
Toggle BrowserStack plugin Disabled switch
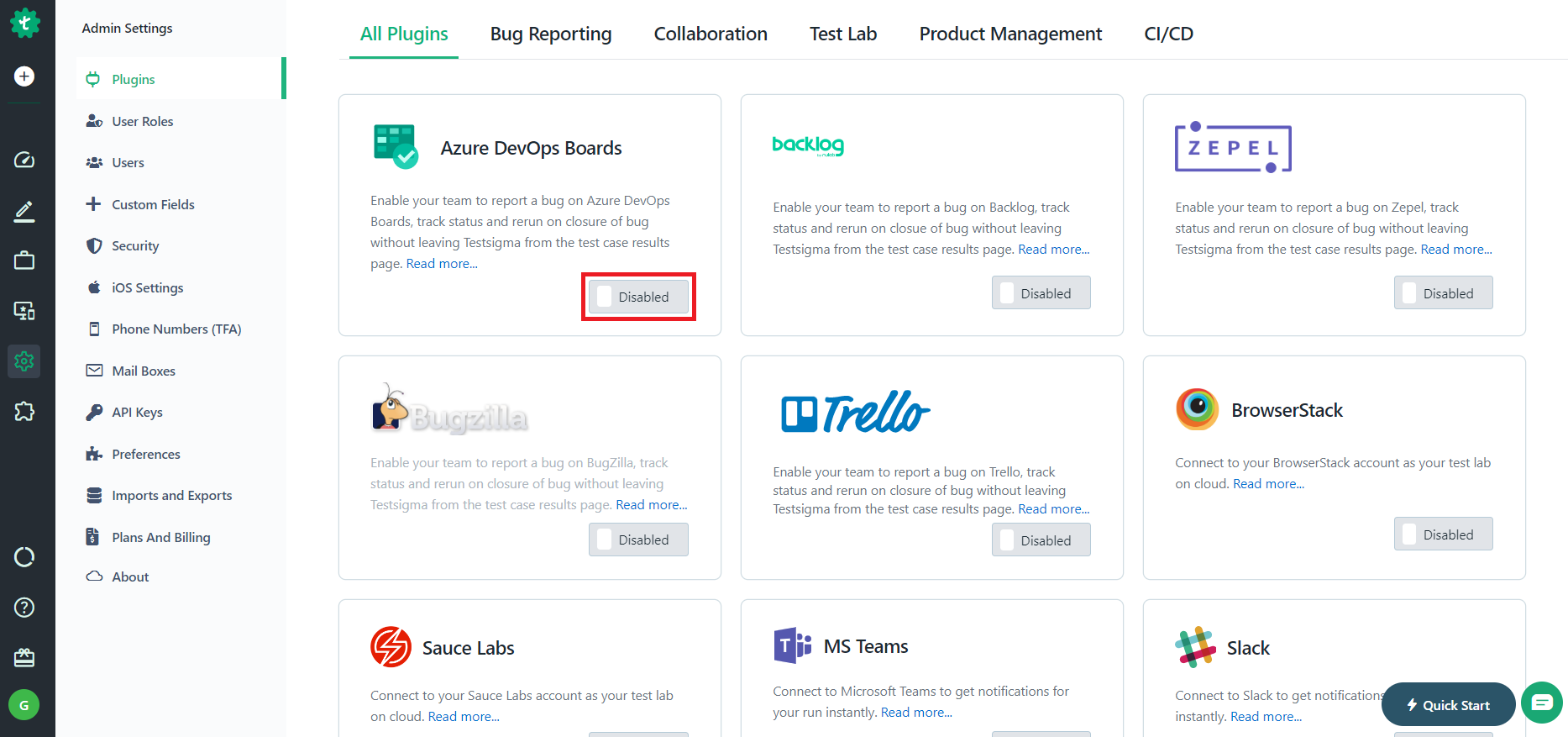pos(1443,534)
